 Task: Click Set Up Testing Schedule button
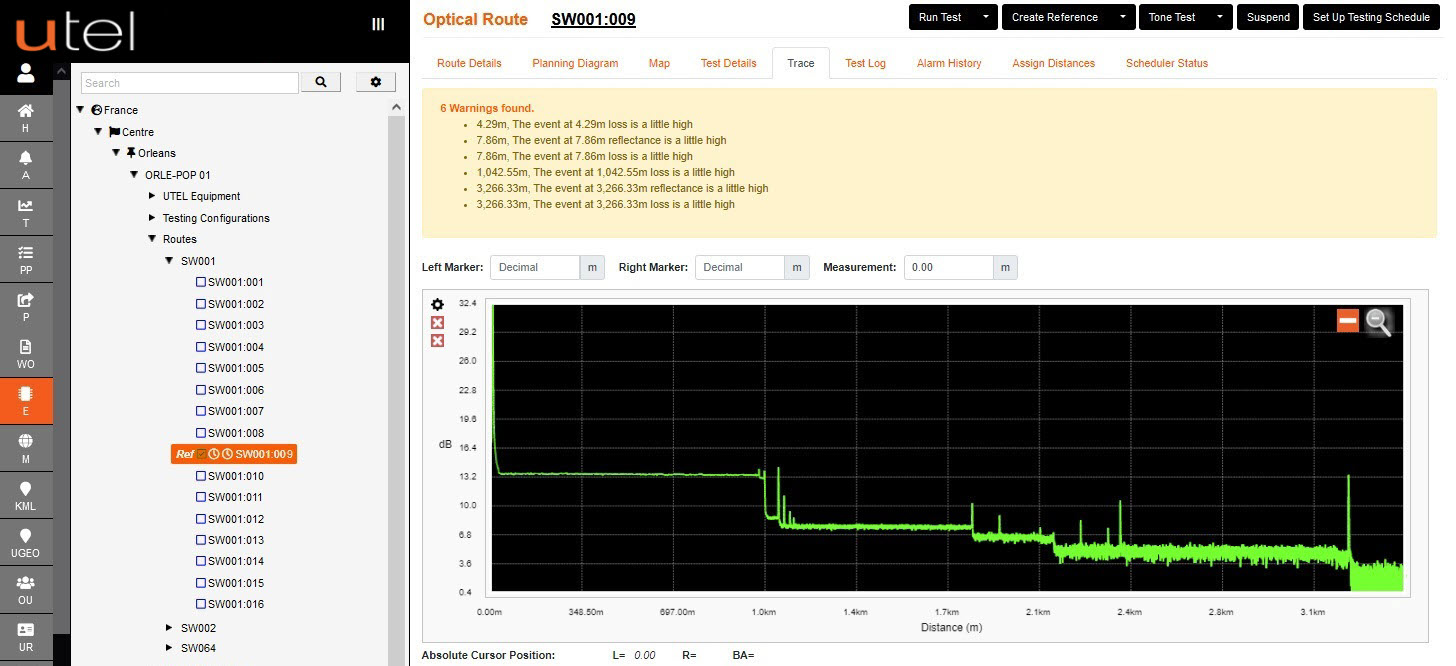click(x=1371, y=17)
